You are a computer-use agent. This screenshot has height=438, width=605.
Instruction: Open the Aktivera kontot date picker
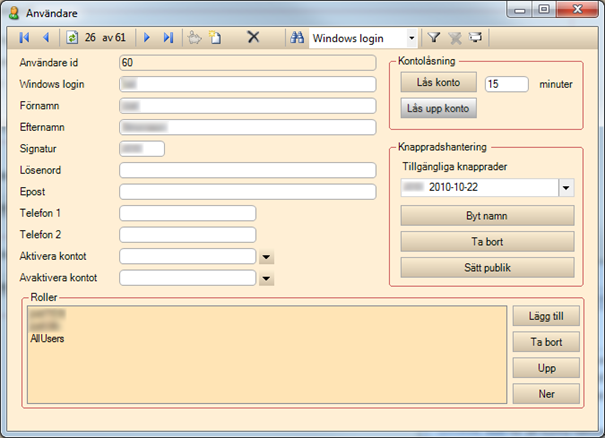266,256
